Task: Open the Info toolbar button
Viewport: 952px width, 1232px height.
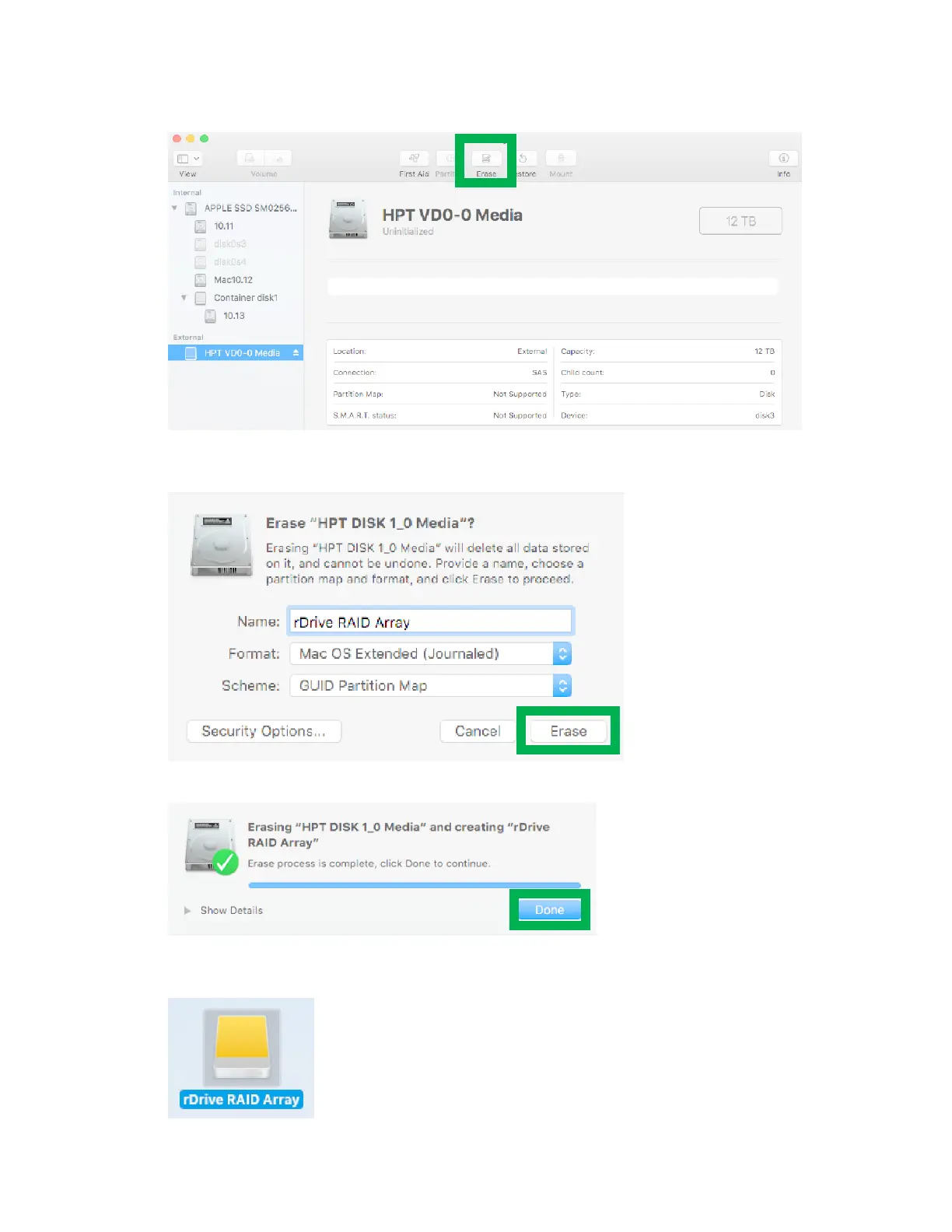Action: coord(783,158)
